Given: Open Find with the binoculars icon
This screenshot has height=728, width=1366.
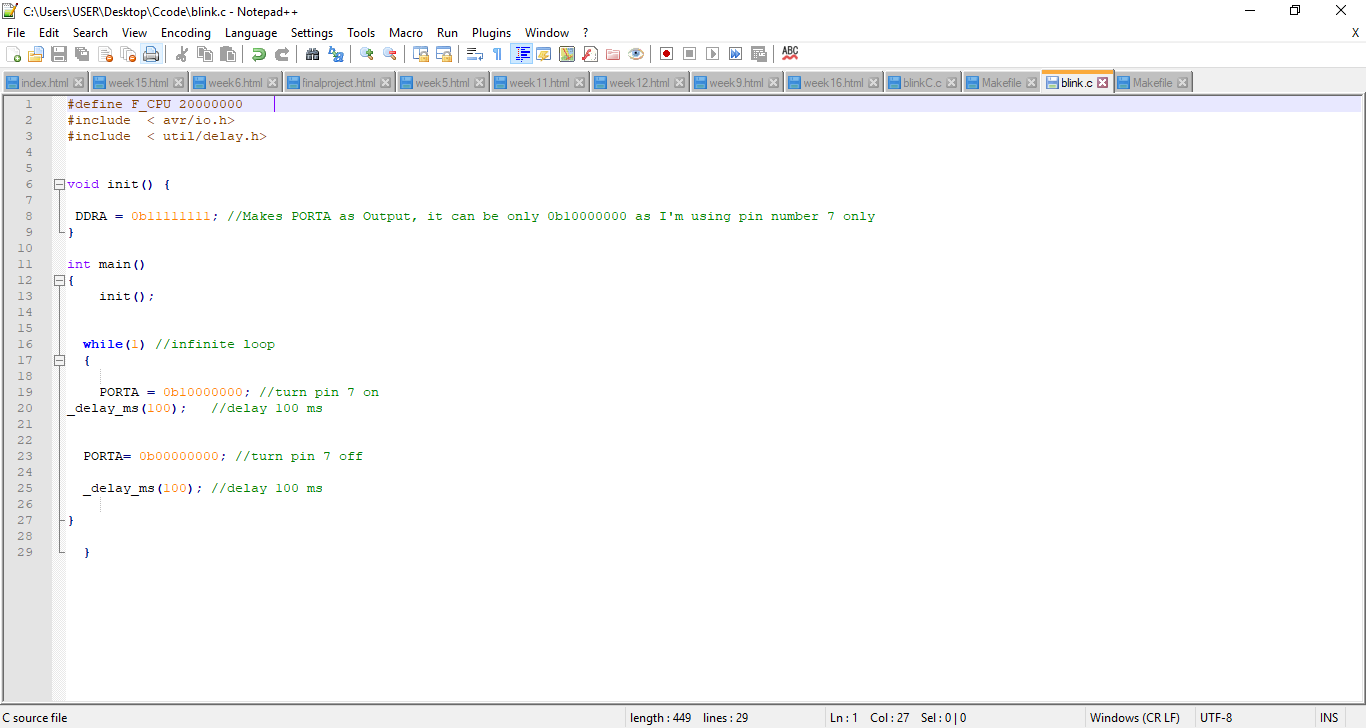Looking at the screenshot, I should click(312, 54).
